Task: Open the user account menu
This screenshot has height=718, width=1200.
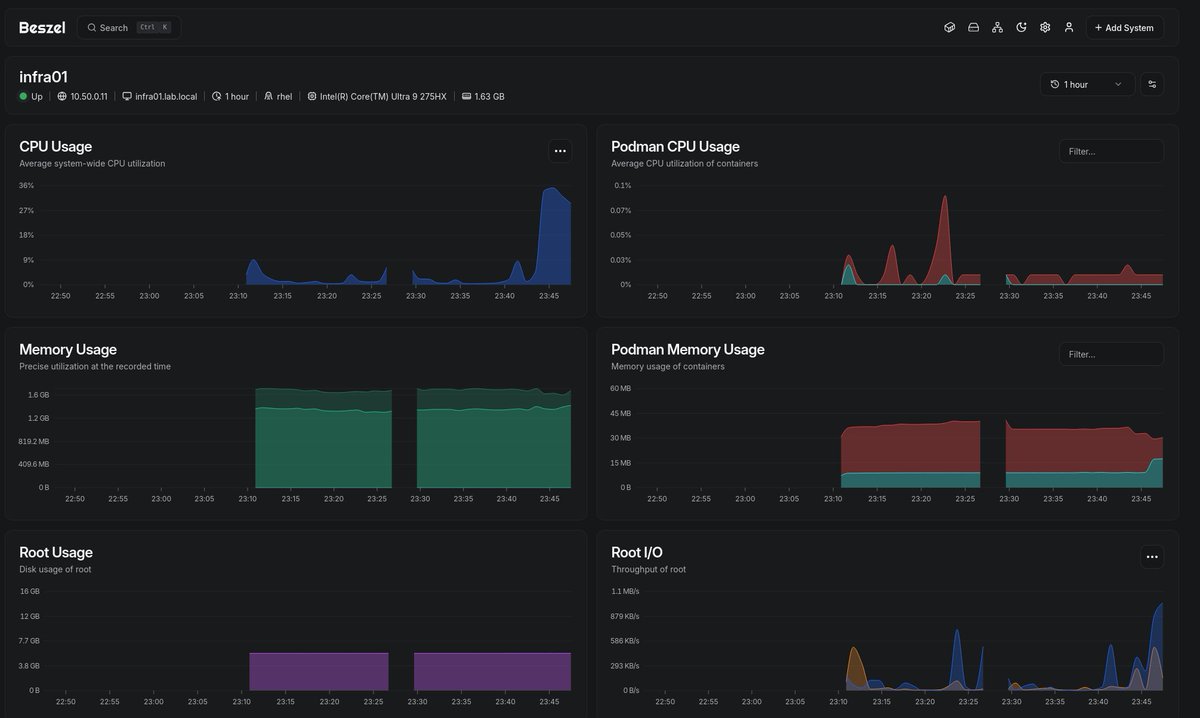Action: coord(1069,28)
